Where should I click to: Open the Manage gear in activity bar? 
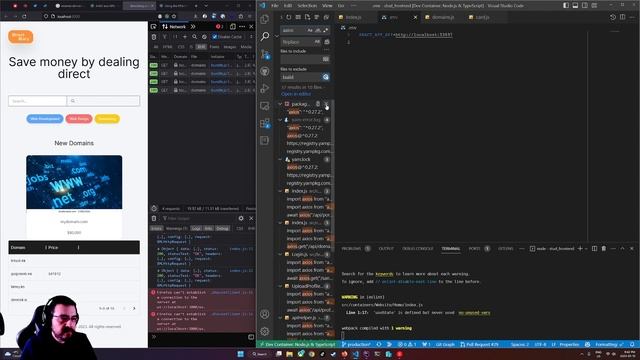pos(264,331)
